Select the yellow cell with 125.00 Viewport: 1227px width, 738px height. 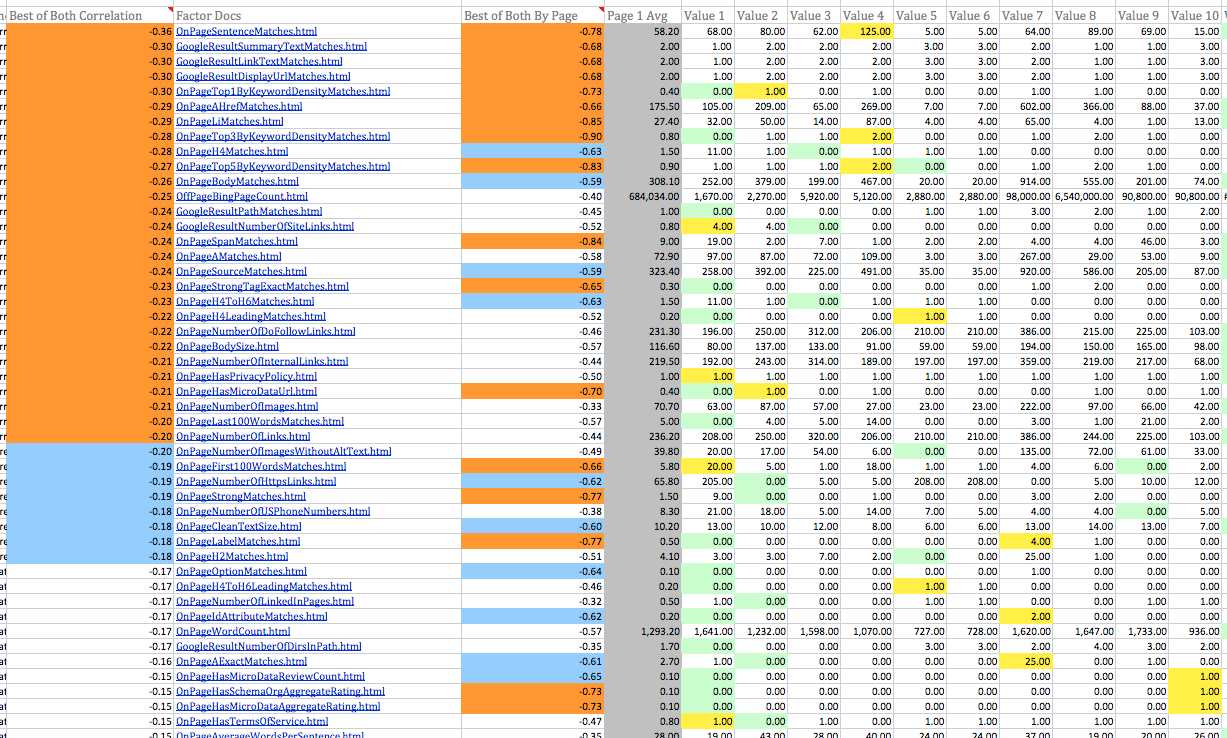(866, 32)
